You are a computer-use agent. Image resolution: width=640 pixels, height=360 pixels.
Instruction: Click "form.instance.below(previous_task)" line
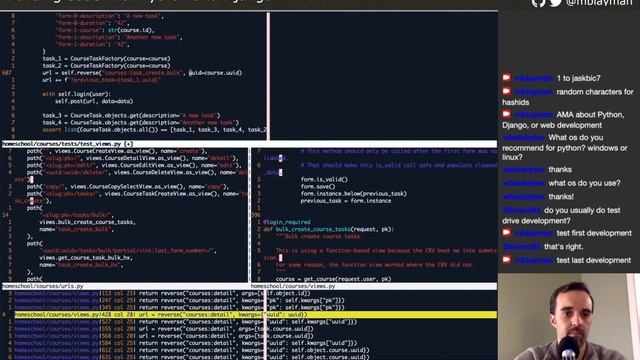tap(353, 193)
